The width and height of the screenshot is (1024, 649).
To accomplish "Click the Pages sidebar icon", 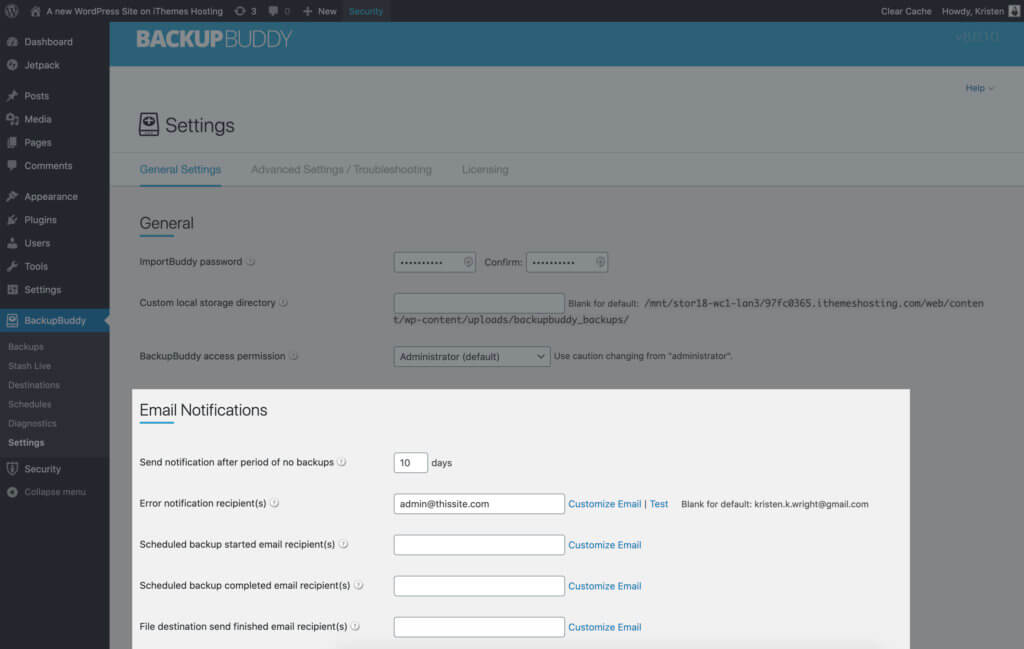I will [12, 142].
